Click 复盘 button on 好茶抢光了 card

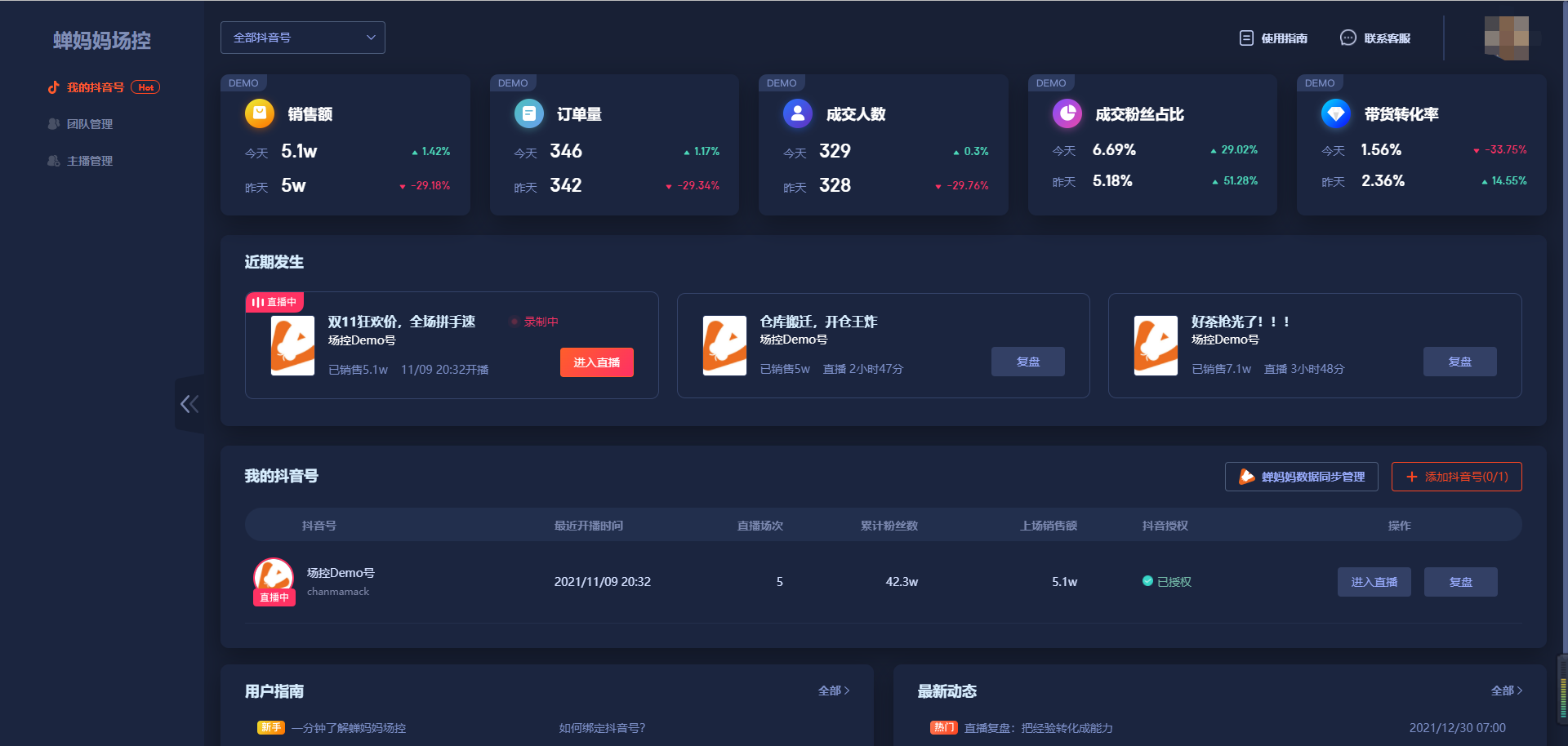click(x=1460, y=362)
